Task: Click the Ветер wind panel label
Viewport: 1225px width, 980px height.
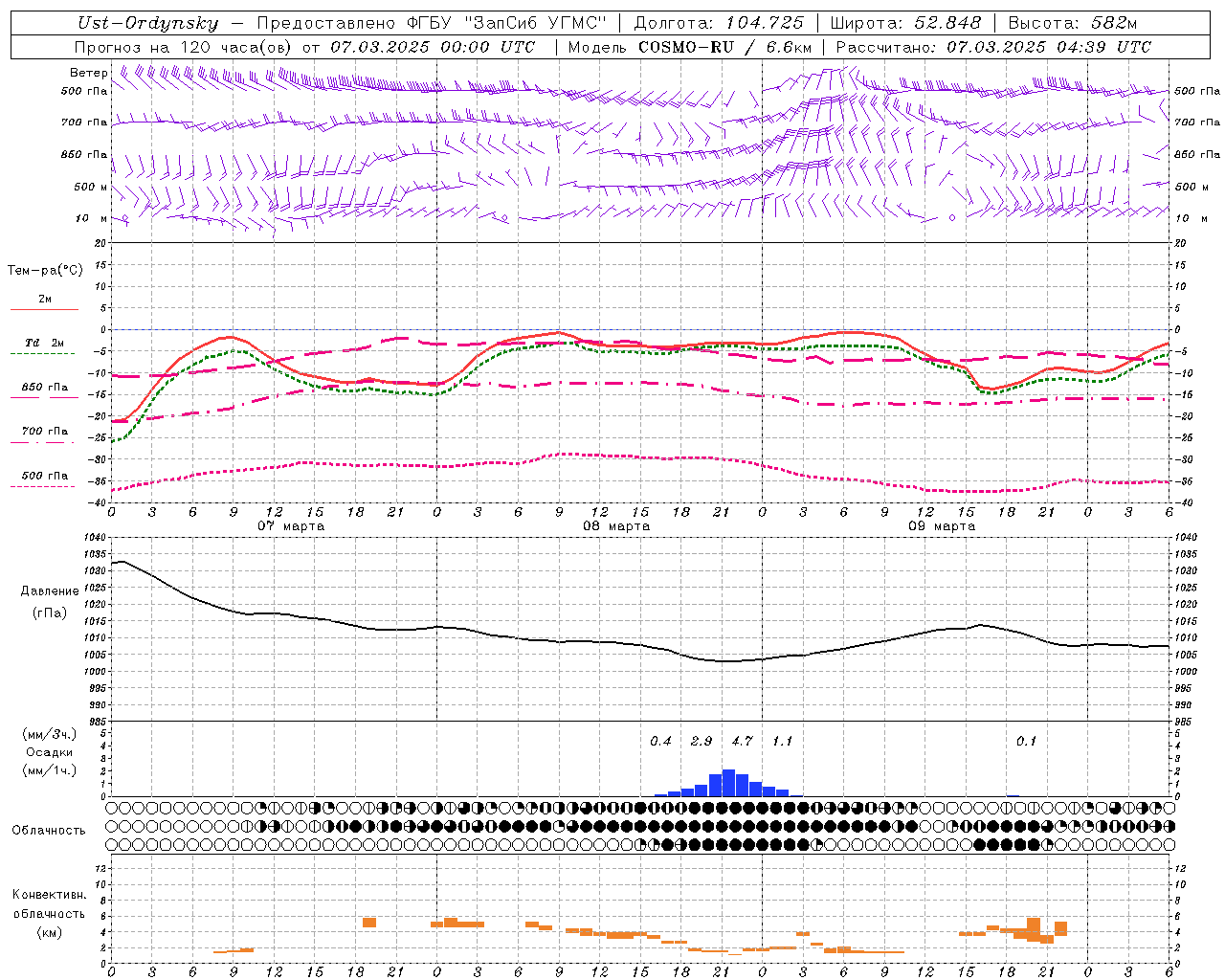Action: [88, 73]
